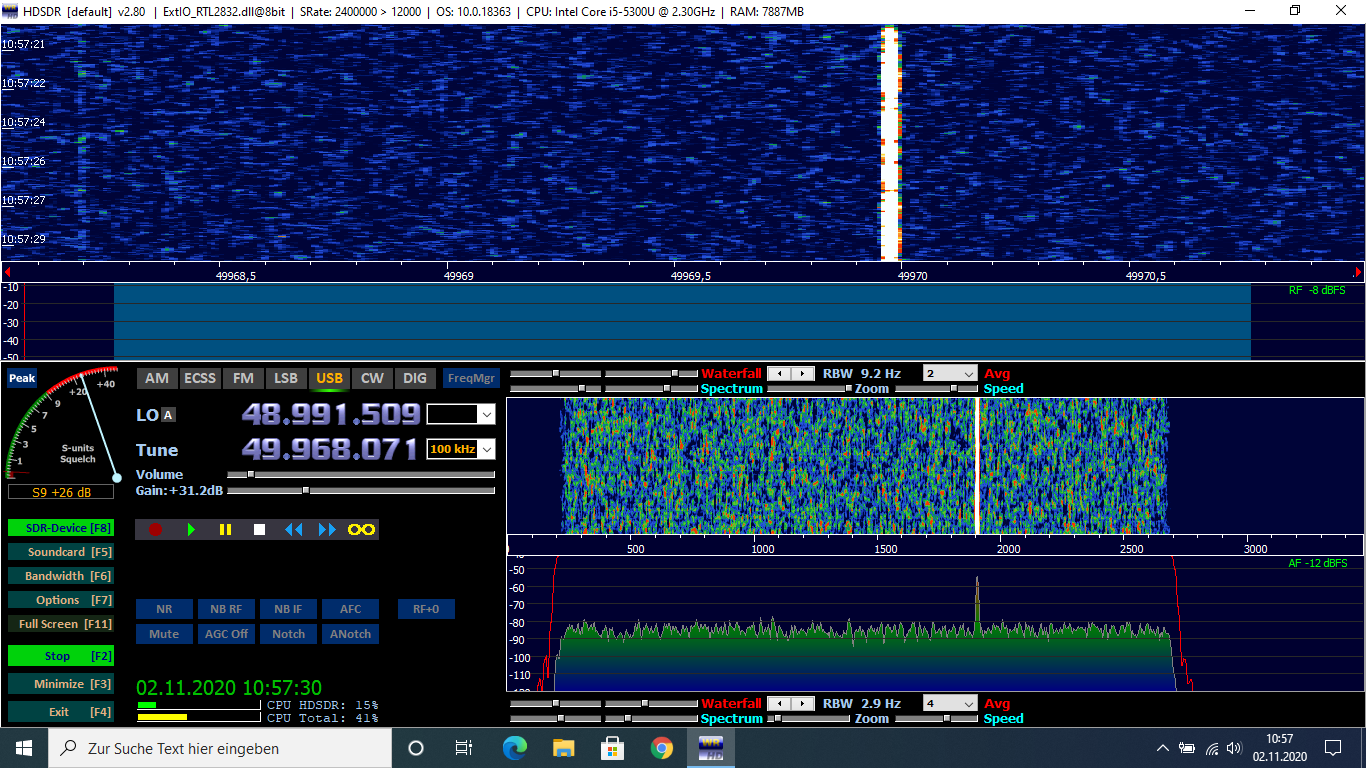
Task: Open Microsoft Edge from the taskbar
Action: tap(514, 748)
